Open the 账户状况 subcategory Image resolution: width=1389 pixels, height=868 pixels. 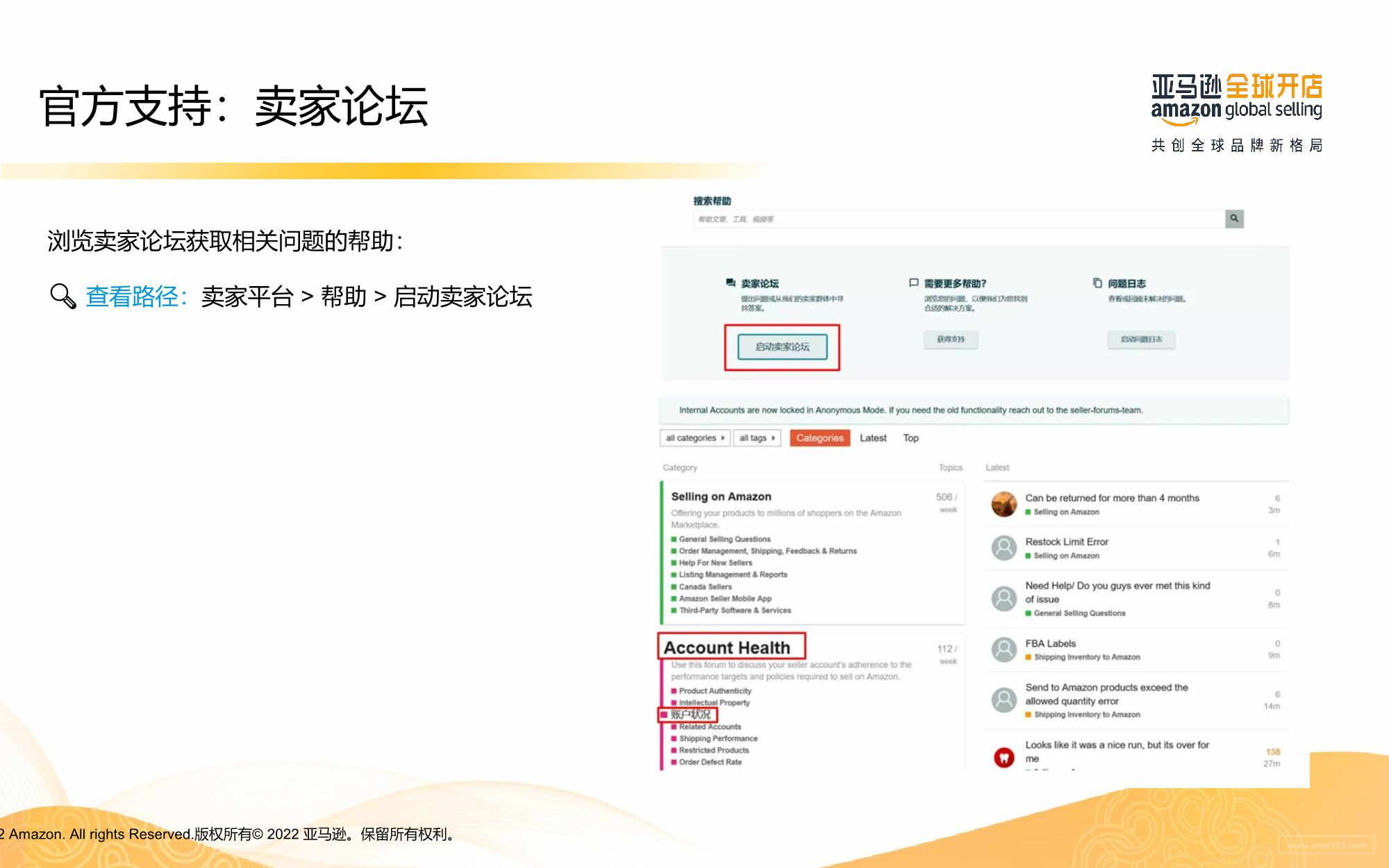click(690, 715)
